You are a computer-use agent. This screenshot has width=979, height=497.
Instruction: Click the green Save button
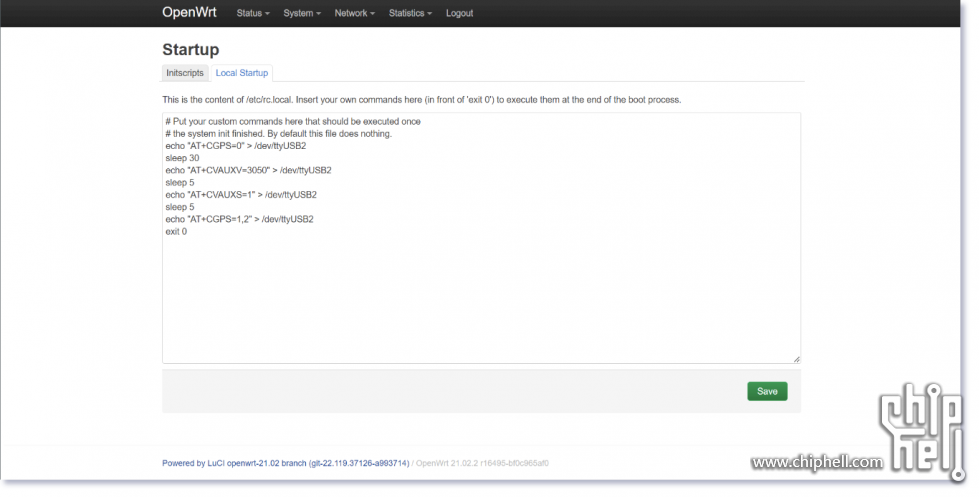pos(767,391)
